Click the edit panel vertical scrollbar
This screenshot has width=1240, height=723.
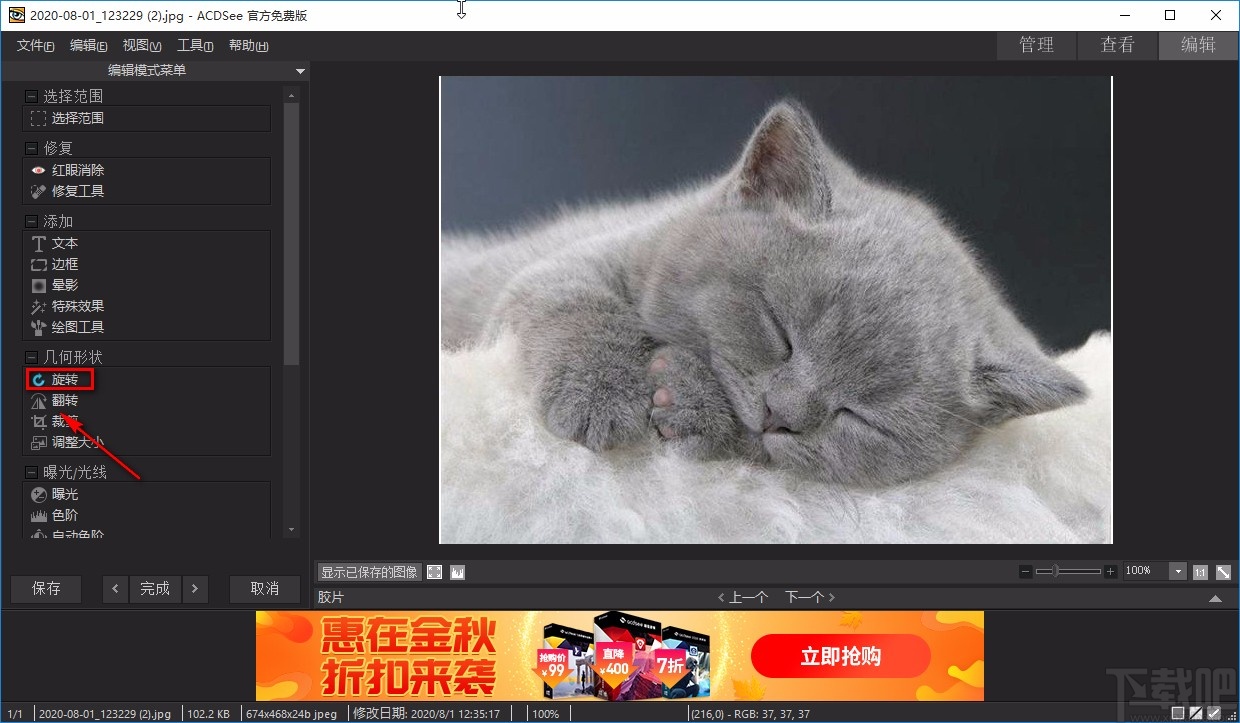[291, 235]
